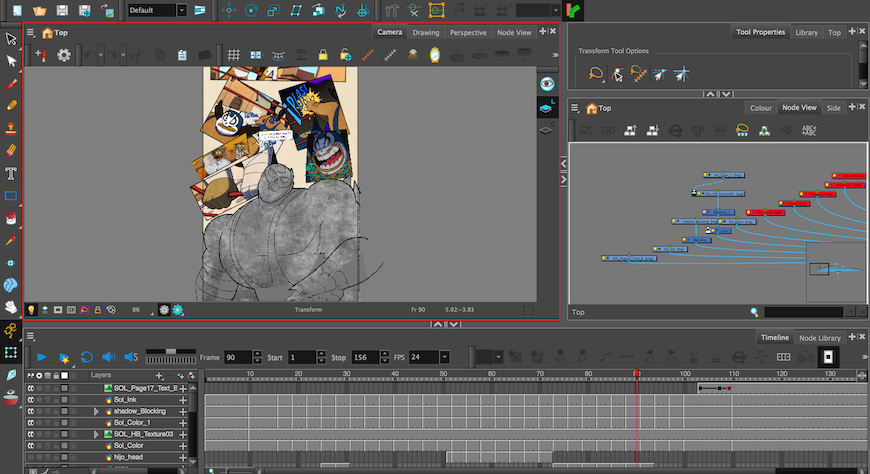Toggle loop playback button
870x474 pixels.
[86, 357]
